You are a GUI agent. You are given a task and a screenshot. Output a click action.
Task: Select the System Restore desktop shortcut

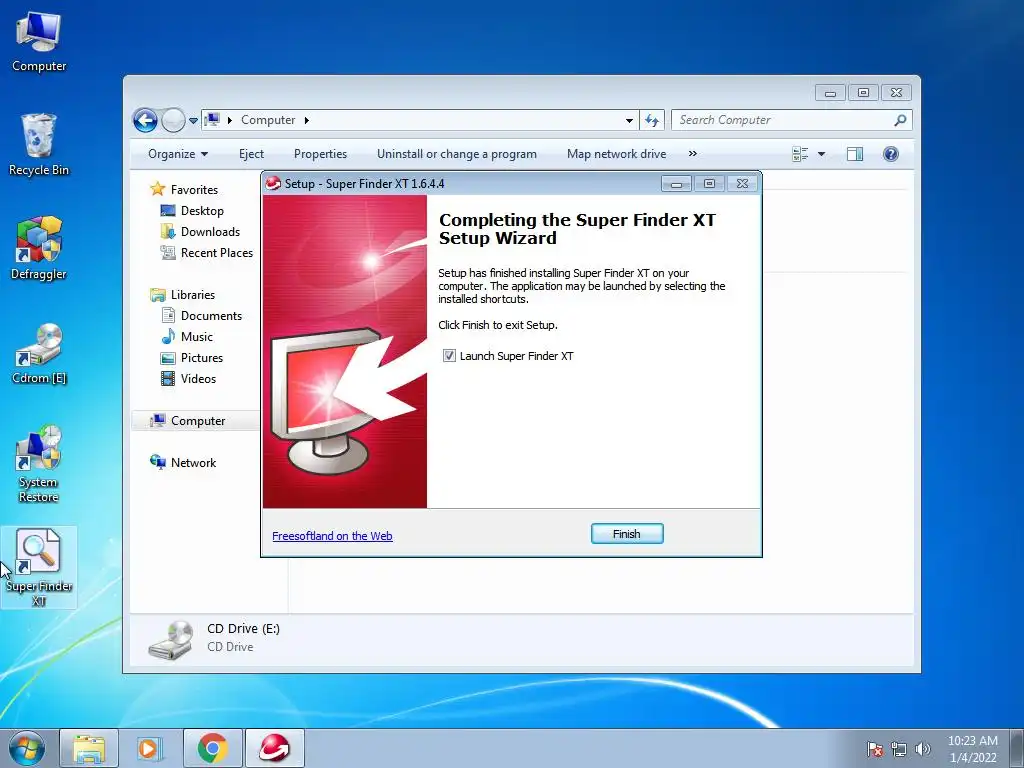39,464
